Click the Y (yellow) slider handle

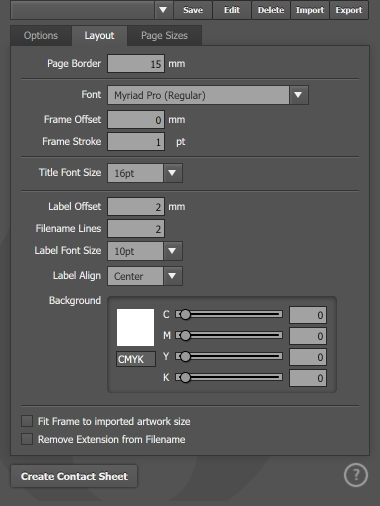pos(185,357)
